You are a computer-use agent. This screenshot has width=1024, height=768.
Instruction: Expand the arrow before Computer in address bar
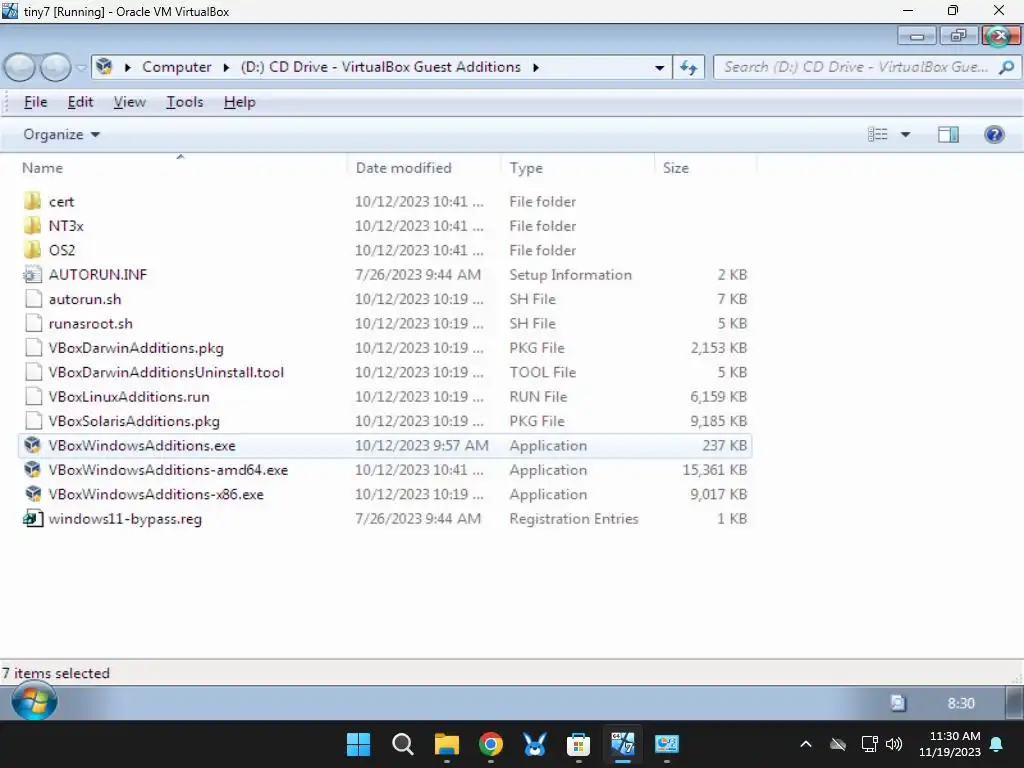pos(128,67)
